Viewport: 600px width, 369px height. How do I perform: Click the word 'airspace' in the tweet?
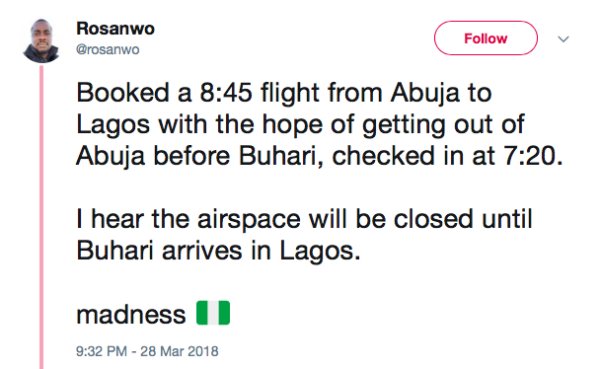(249, 219)
